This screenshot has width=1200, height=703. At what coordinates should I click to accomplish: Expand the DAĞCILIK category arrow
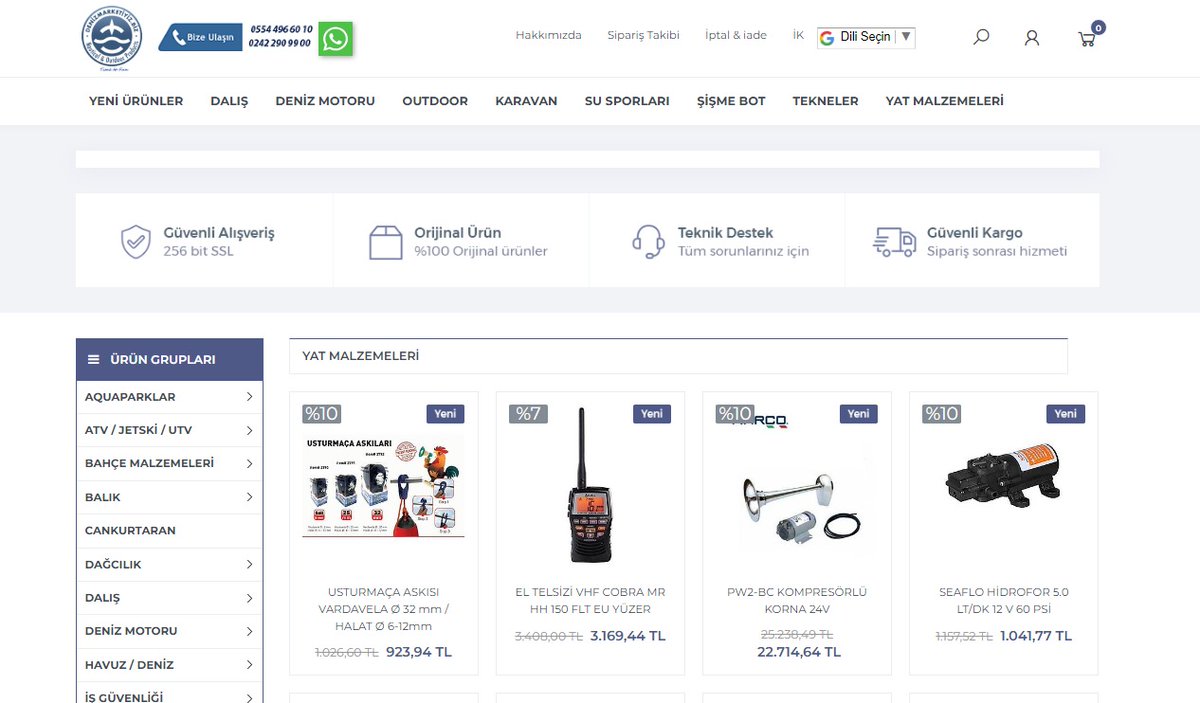pos(249,564)
